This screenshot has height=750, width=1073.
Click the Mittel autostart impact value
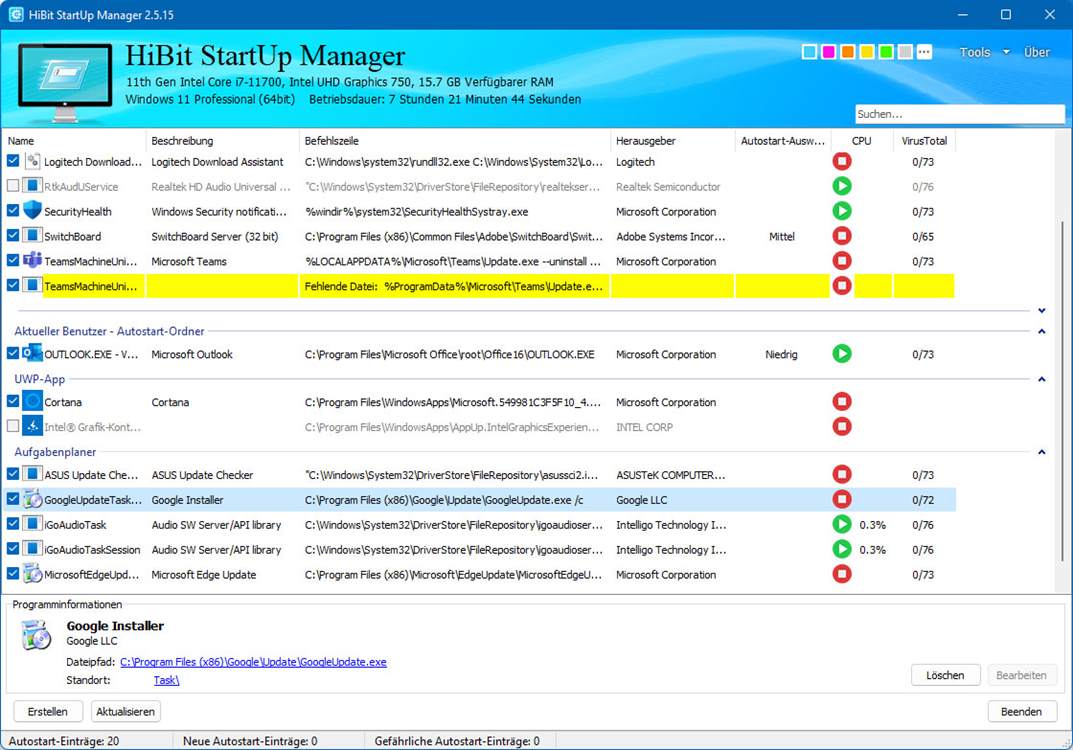click(x=781, y=237)
